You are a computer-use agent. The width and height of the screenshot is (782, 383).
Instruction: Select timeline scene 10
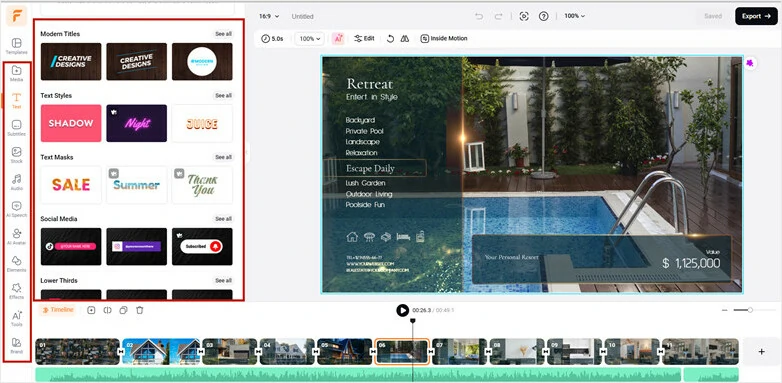[x=631, y=352]
